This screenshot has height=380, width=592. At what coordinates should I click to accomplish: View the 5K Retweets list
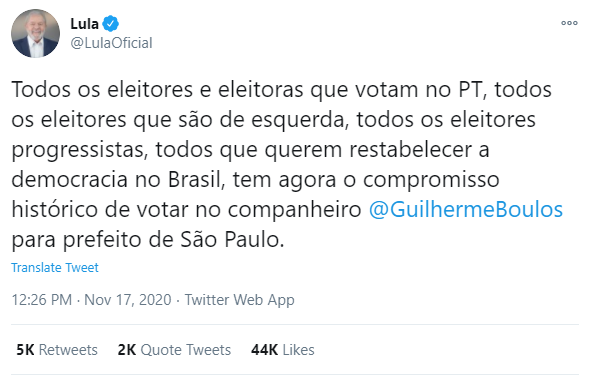point(57,350)
